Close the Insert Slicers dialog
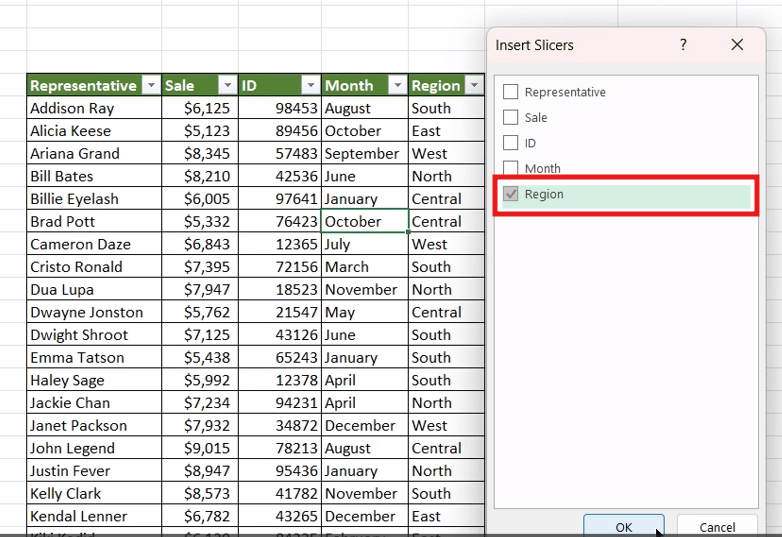Viewport: 782px width, 537px height. click(737, 45)
